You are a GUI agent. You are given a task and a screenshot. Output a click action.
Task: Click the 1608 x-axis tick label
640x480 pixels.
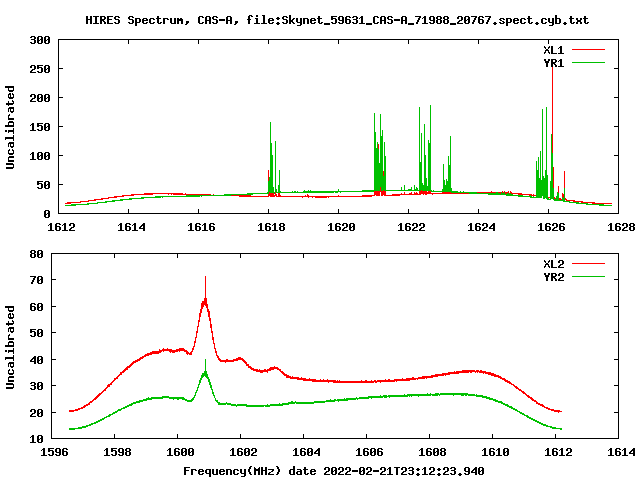[432, 452]
